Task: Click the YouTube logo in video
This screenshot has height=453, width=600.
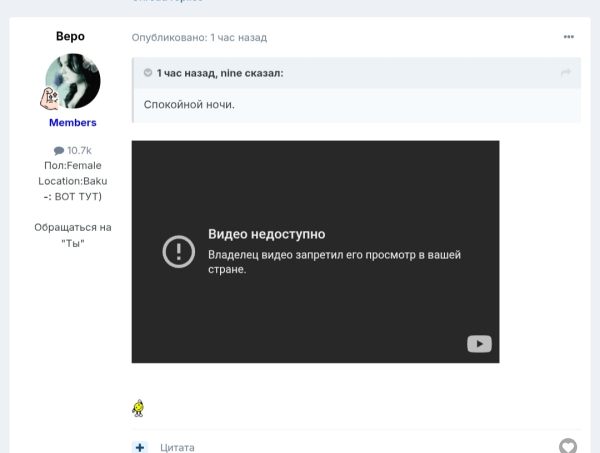Action: pyautogui.click(x=479, y=344)
